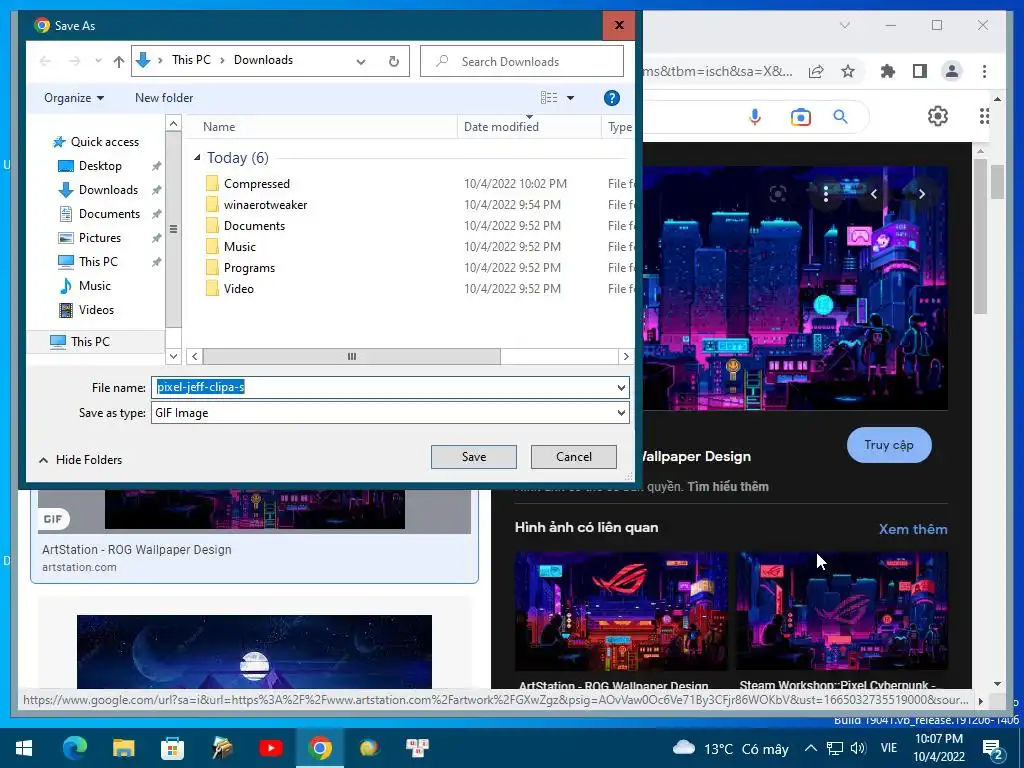Screen dimensions: 1024x768
Task: Change the file view layout icon
Action: click(549, 98)
